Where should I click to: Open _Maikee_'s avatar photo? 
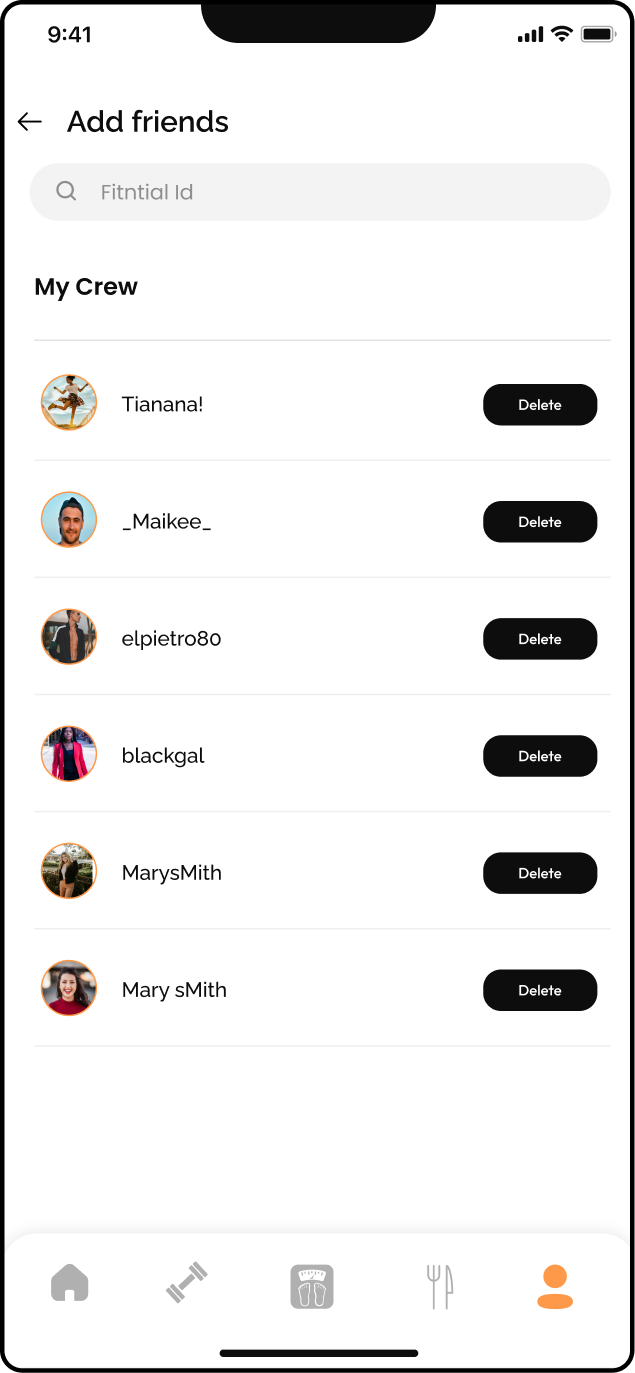[x=69, y=520]
